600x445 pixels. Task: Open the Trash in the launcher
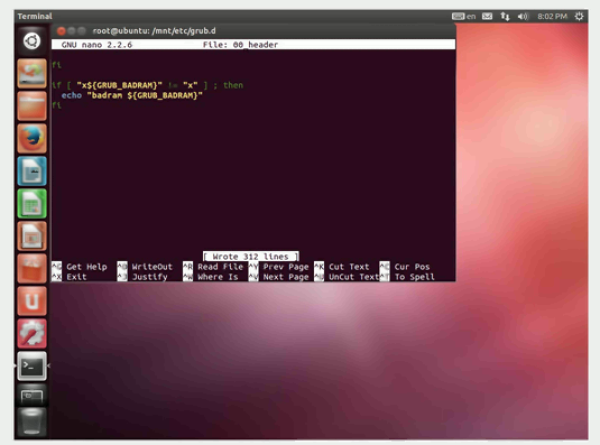[32, 422]
